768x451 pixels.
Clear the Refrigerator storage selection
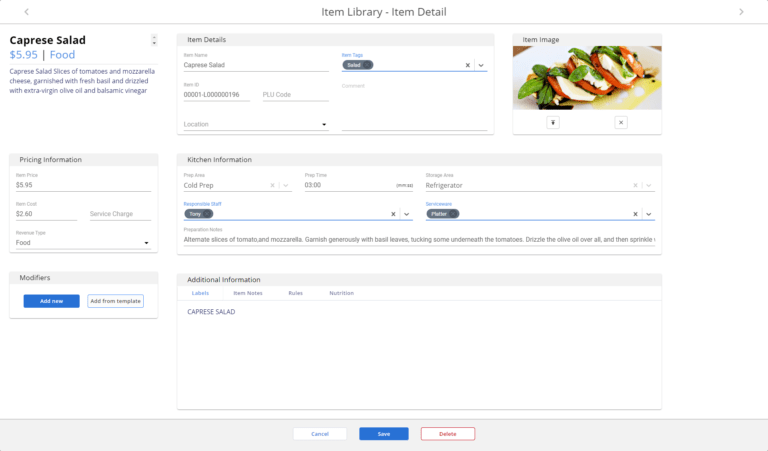pyautogui.click(x=635, y=186)
